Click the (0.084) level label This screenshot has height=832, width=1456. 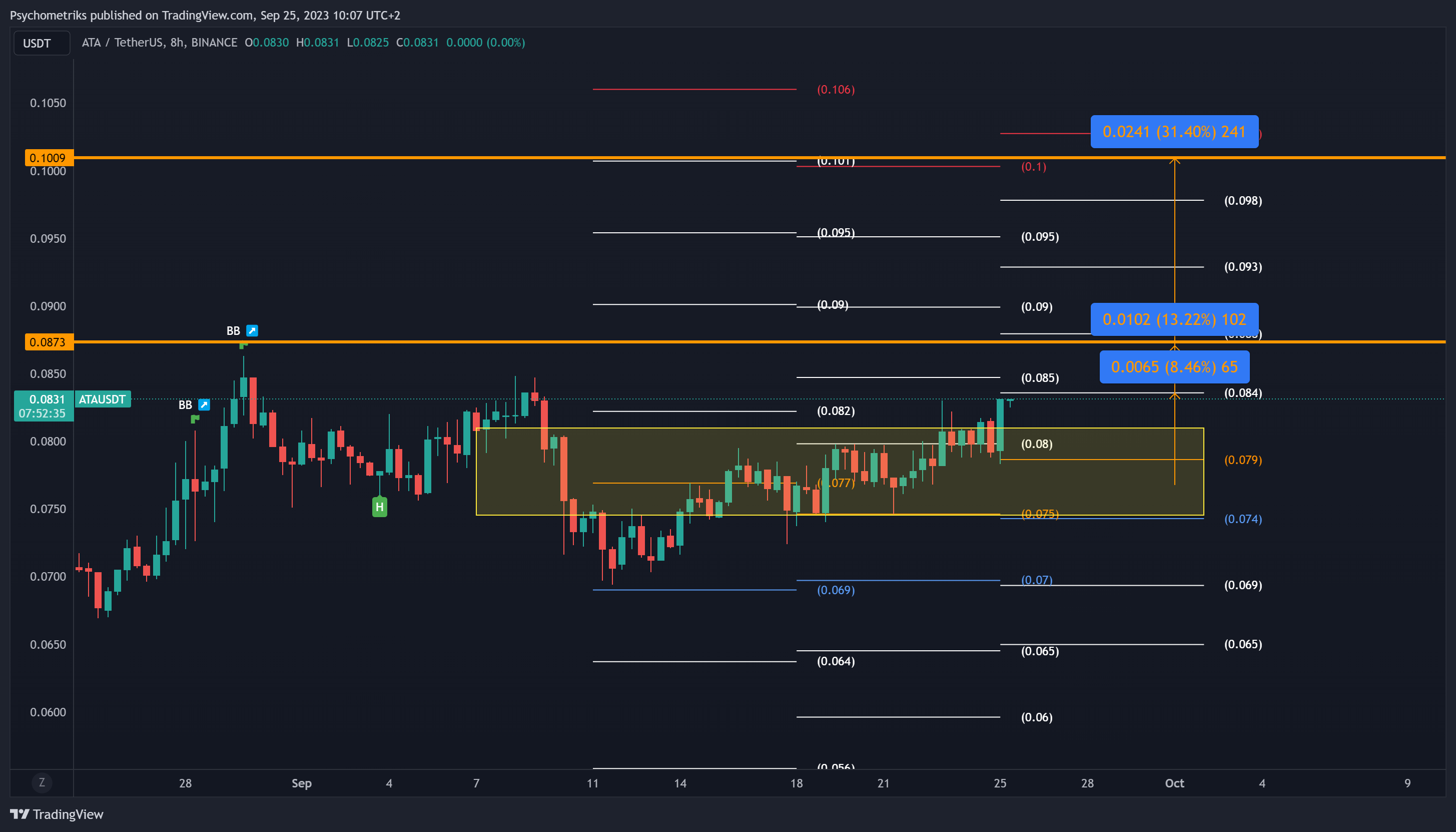pos(1242,392)
